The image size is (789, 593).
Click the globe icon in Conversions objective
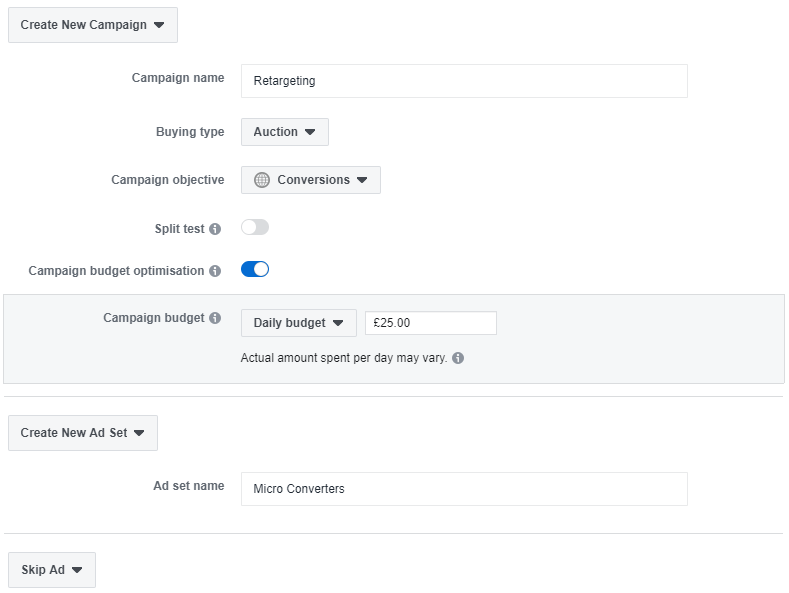pyautogui.click(x=262, y=180)
